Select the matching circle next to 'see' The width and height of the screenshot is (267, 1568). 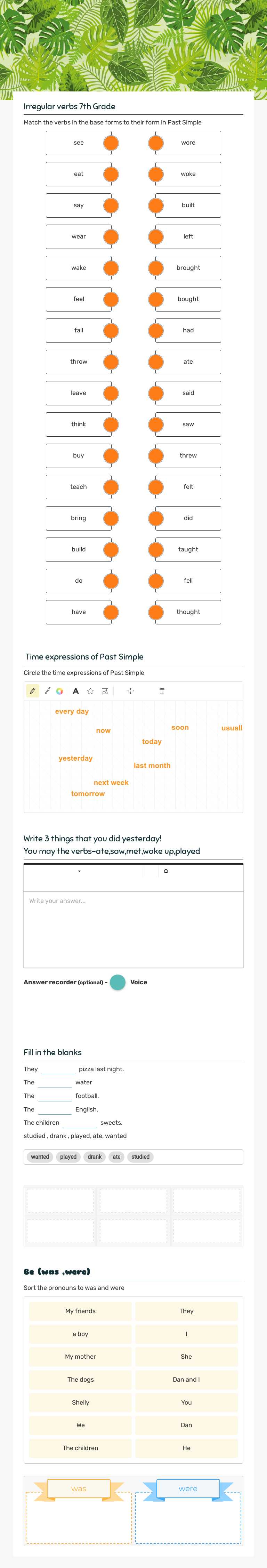111,143
